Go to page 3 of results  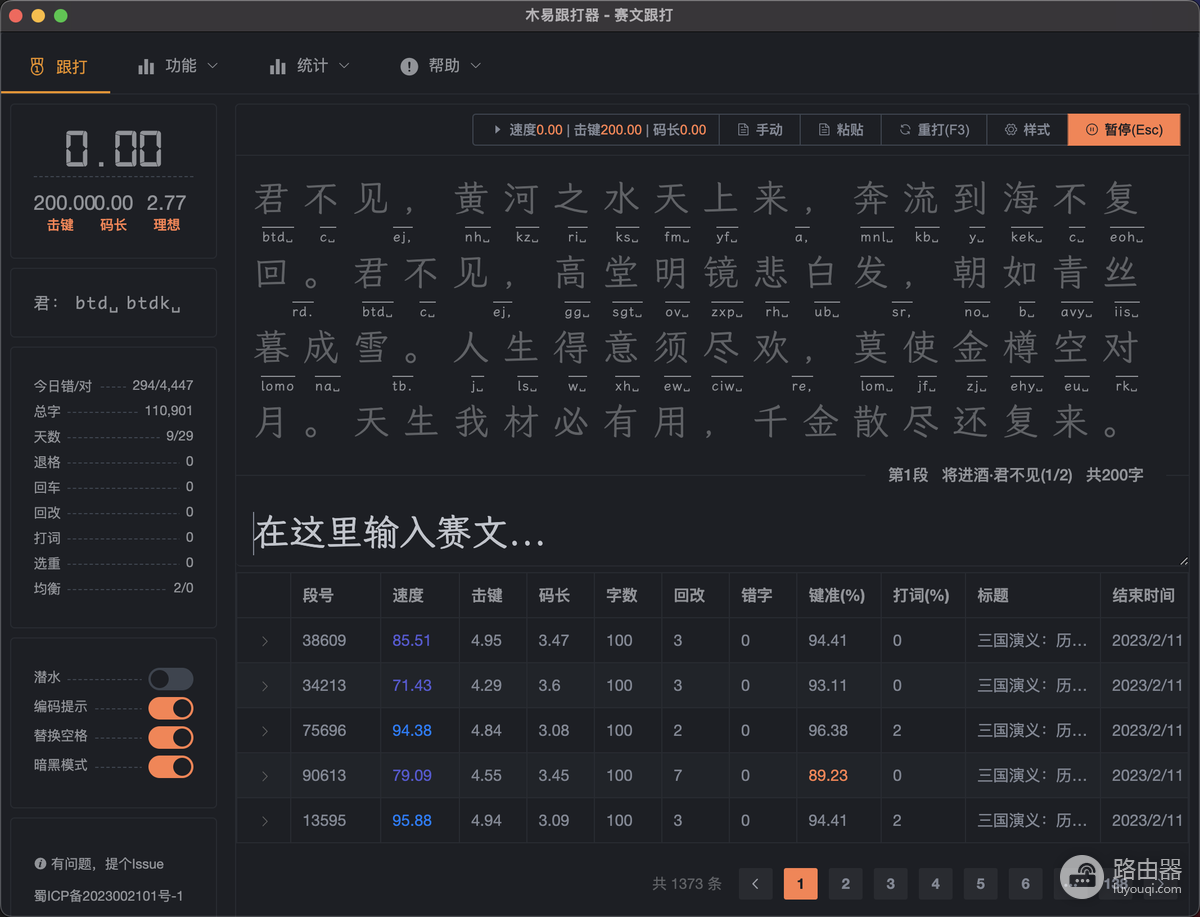(891, 884)
